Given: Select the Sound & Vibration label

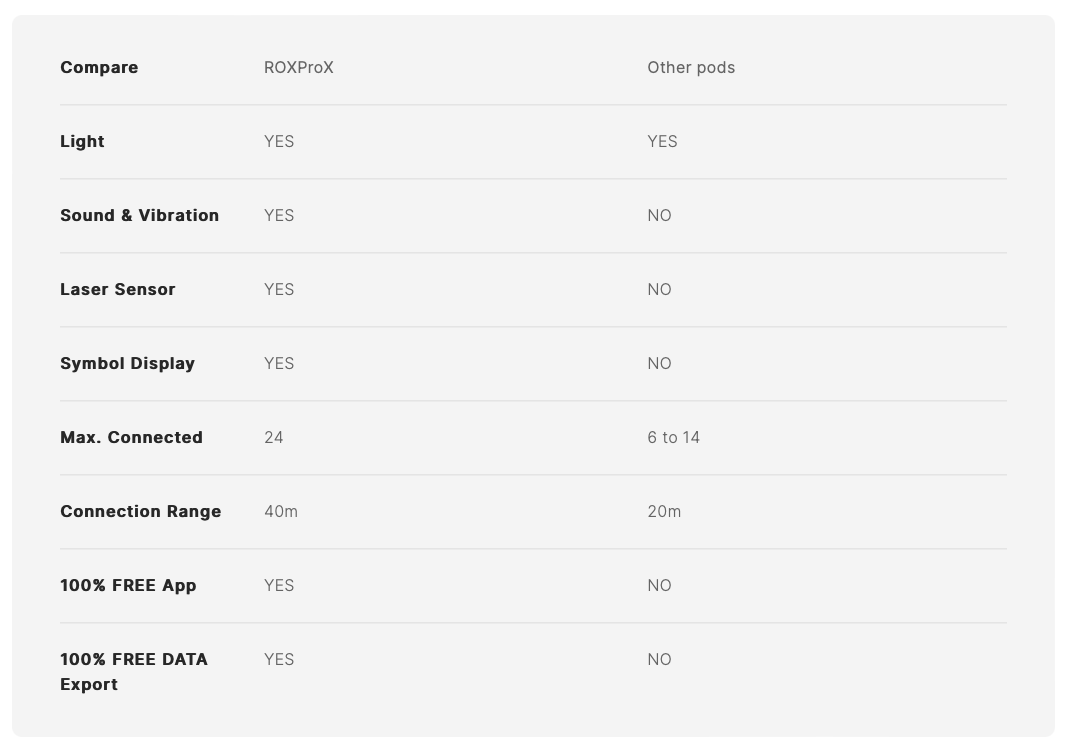Looking at the screenshot, I should 139,215.
